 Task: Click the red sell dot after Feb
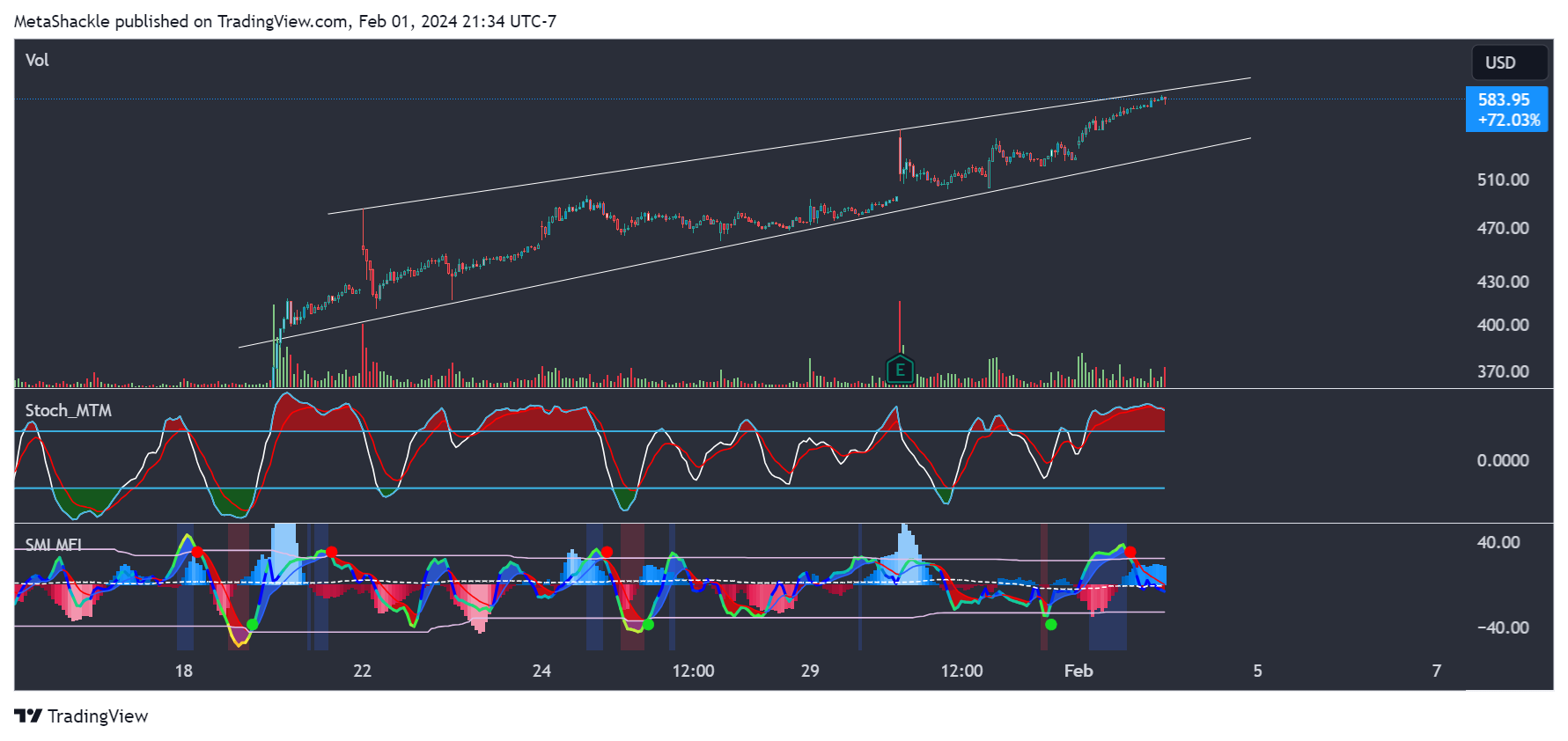pyautogui.click(x=1130, y=553)
